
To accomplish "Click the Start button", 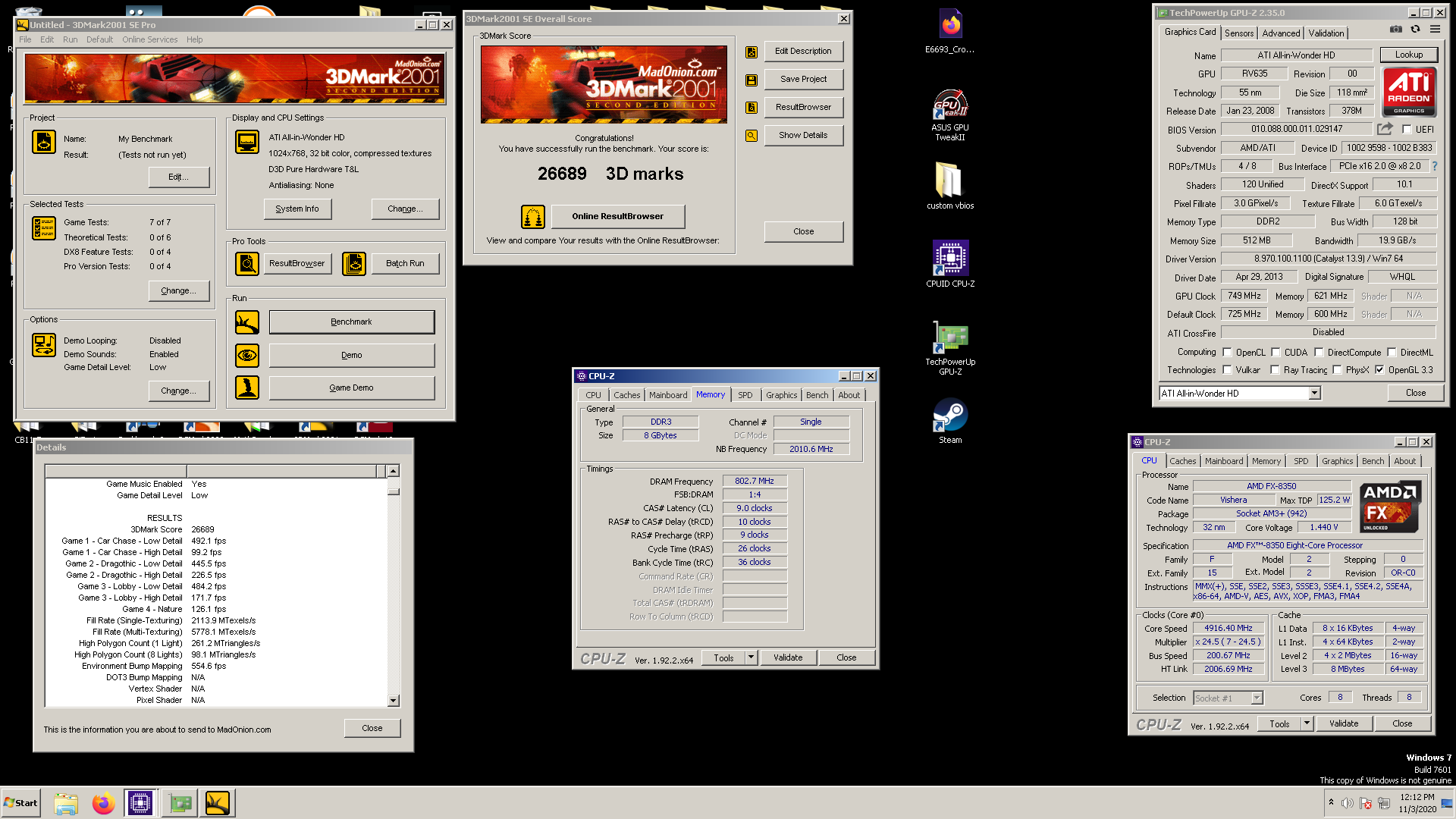I will pos(20,803).
